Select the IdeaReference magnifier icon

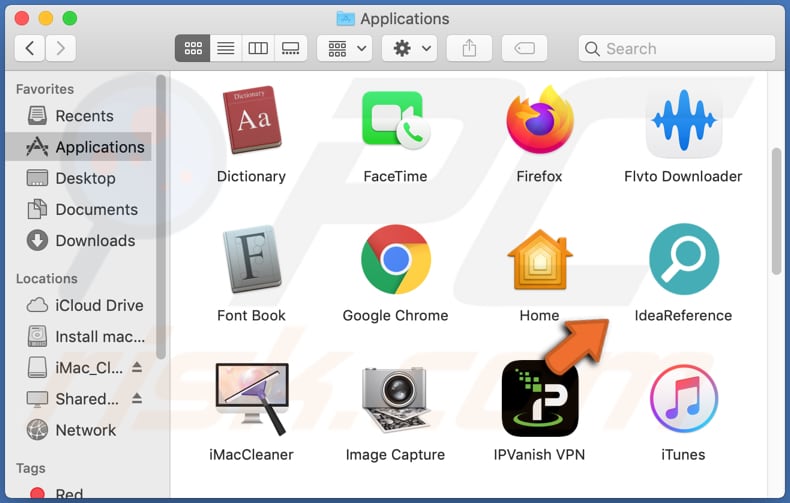pos(684,259)
